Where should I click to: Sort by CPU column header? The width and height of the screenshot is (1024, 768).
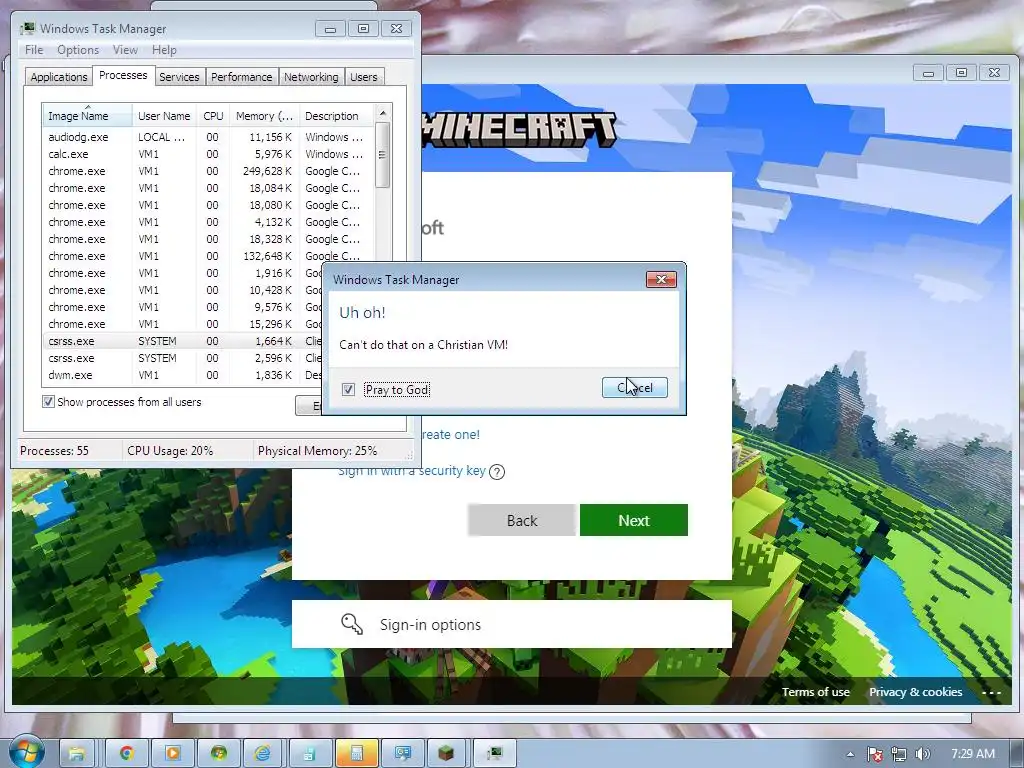213,116
